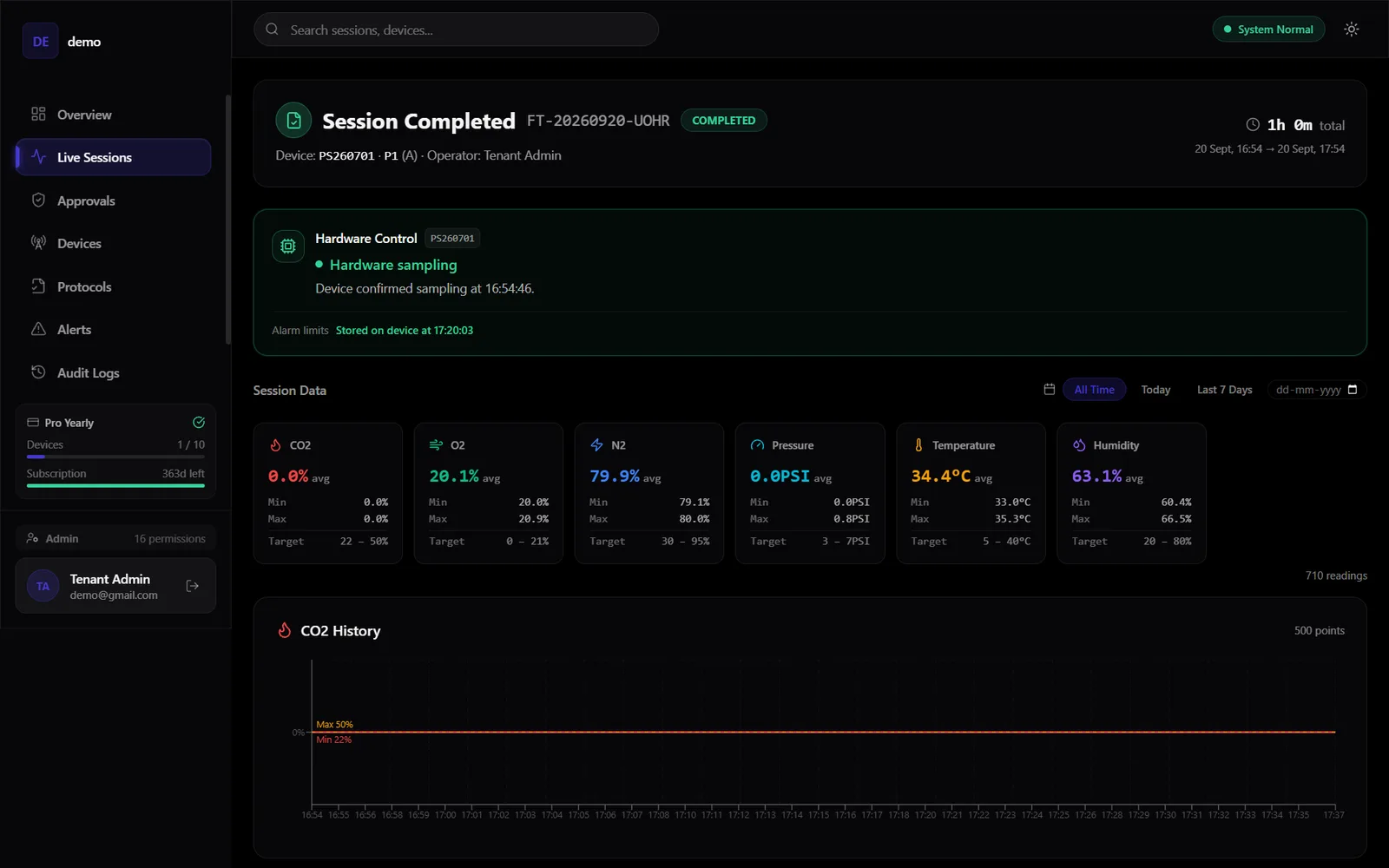Click the calendar icon near All Time
Viewport: 1389px width, 868px height.
pyautogui.click(x=1049, y=390)
